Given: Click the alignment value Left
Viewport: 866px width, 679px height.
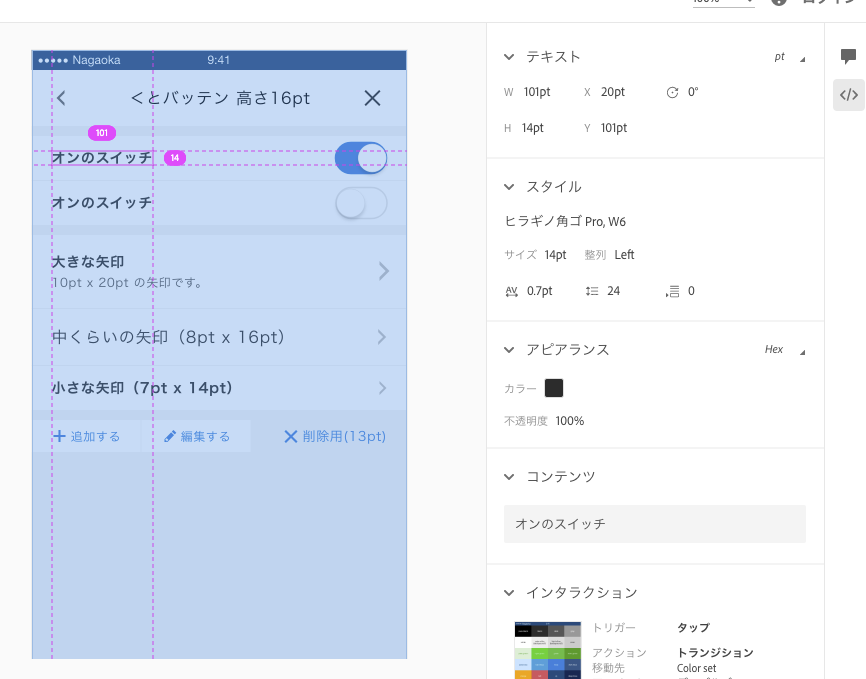Looking at the screenshot, I should [624, 255].
